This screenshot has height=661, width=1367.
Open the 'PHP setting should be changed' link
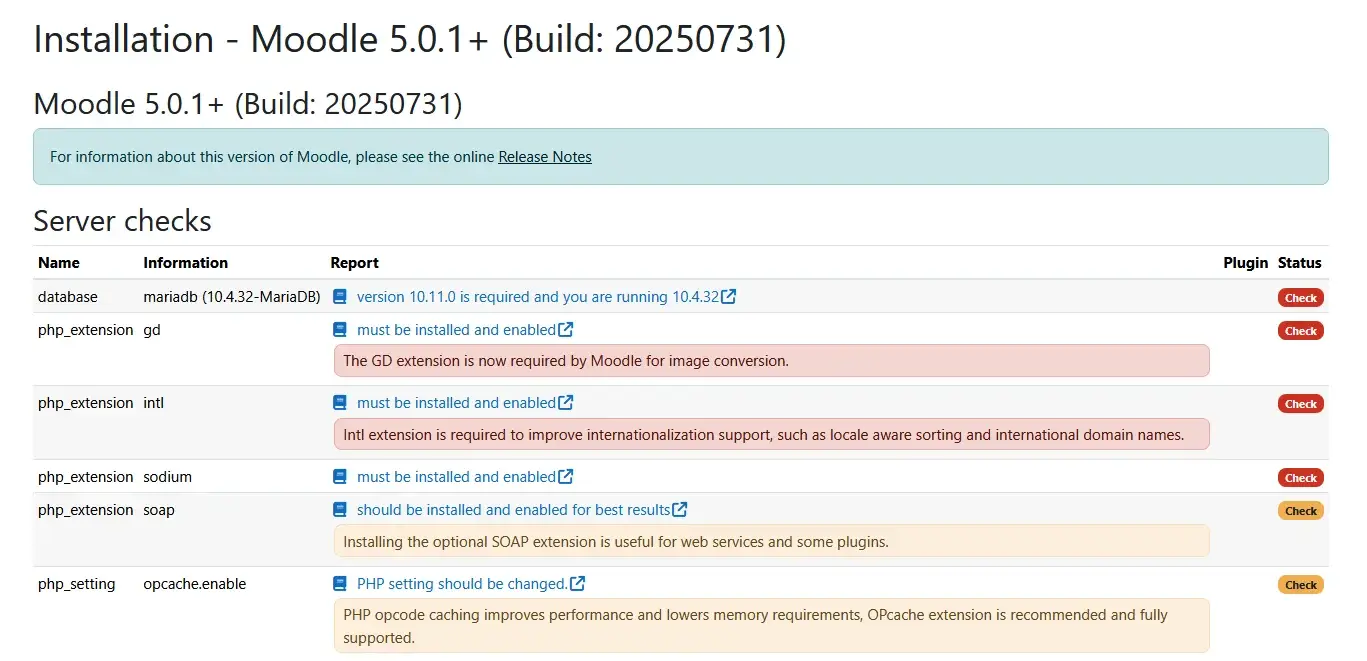[462, 584]
